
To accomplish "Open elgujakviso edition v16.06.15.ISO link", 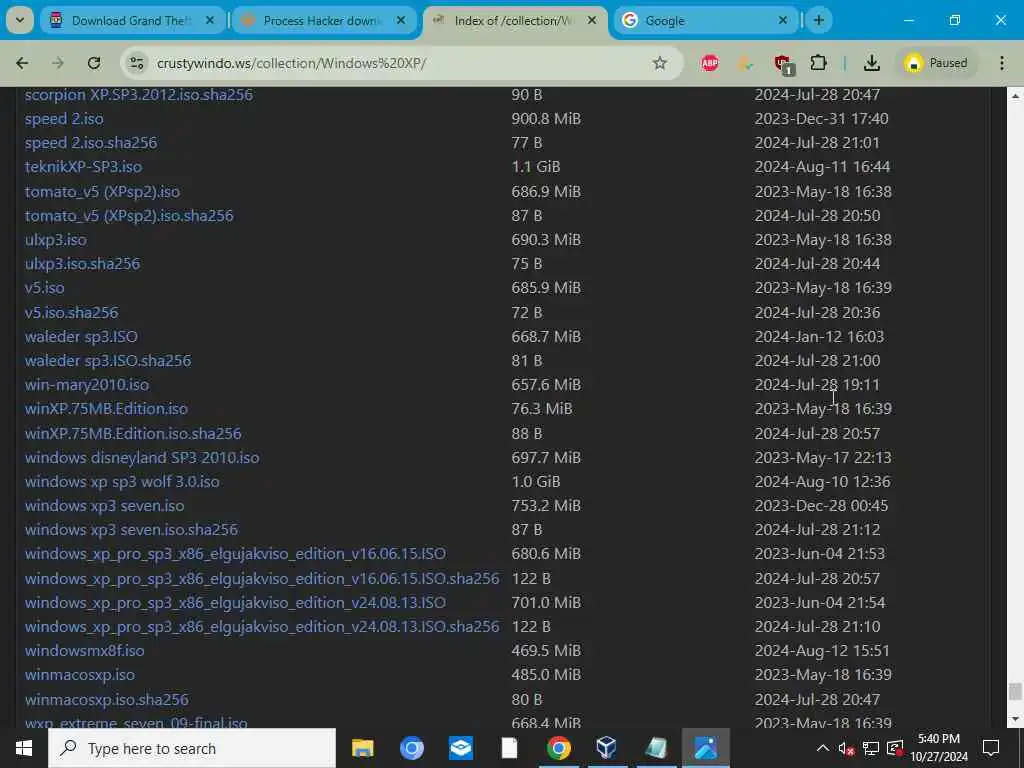I will pos(235,553).
